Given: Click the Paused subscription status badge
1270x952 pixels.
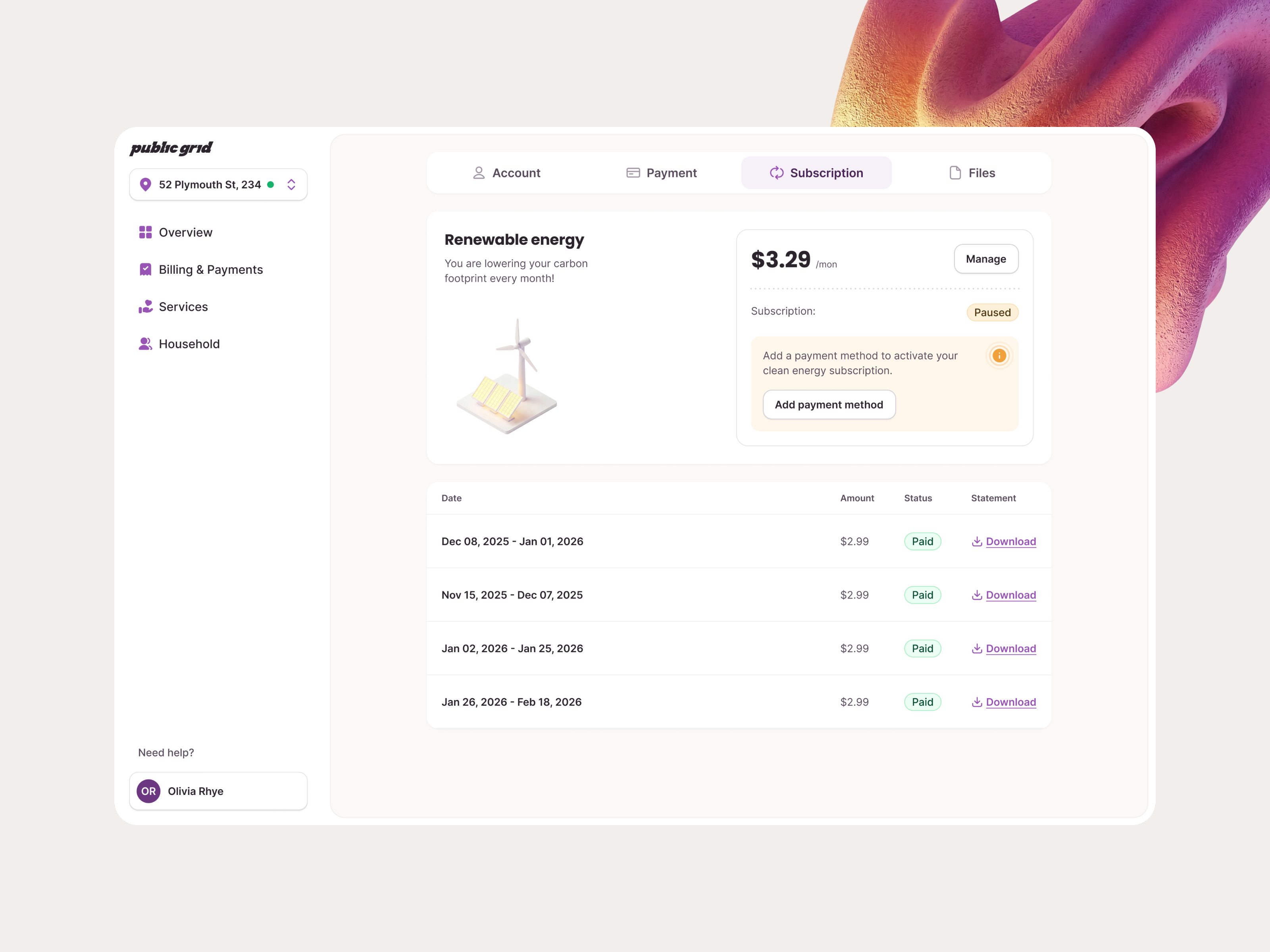Looking at the screenshot, I should [x=992, y=312].
